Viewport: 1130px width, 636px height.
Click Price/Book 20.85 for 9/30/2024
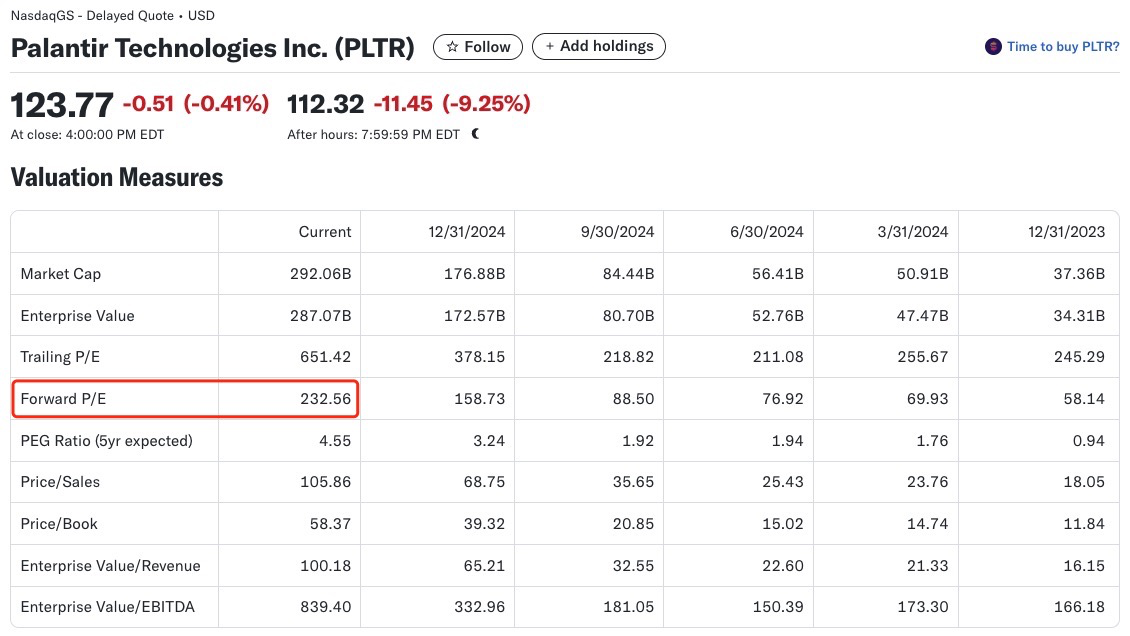point(633,524)
